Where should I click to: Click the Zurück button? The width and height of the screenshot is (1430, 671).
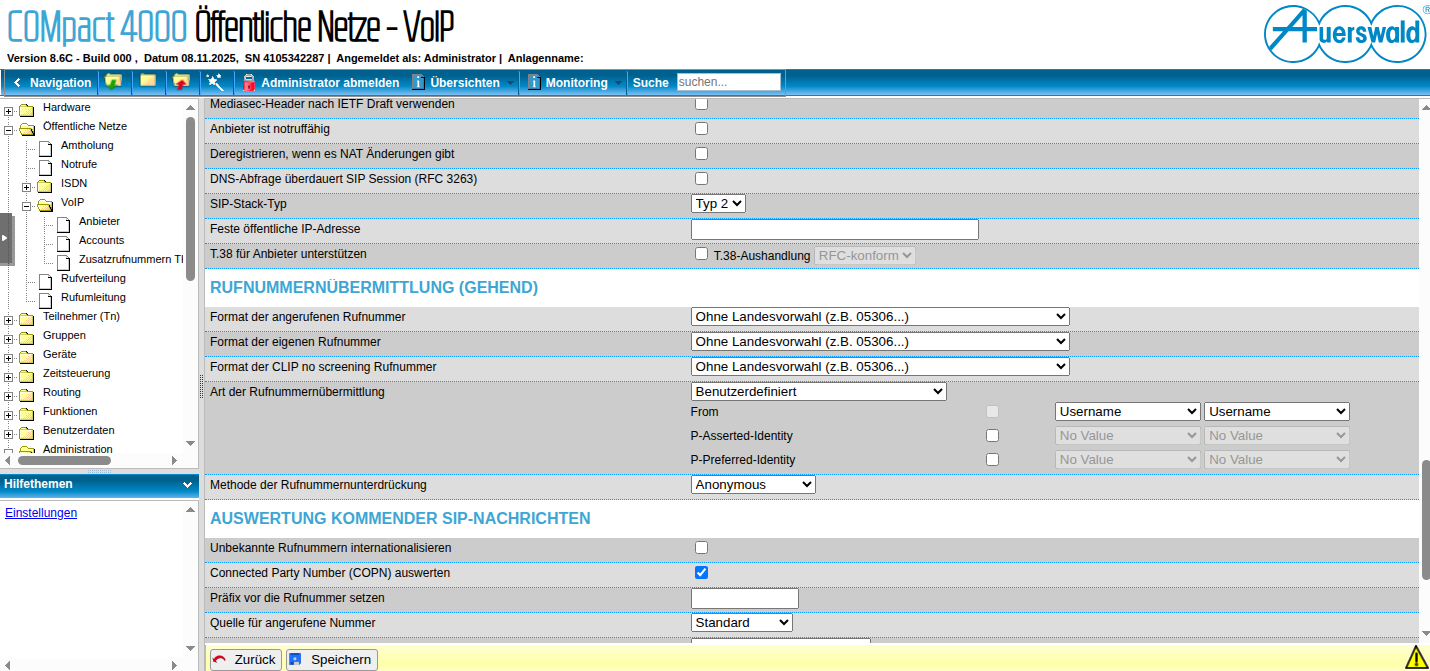click(x=245, y=659)
